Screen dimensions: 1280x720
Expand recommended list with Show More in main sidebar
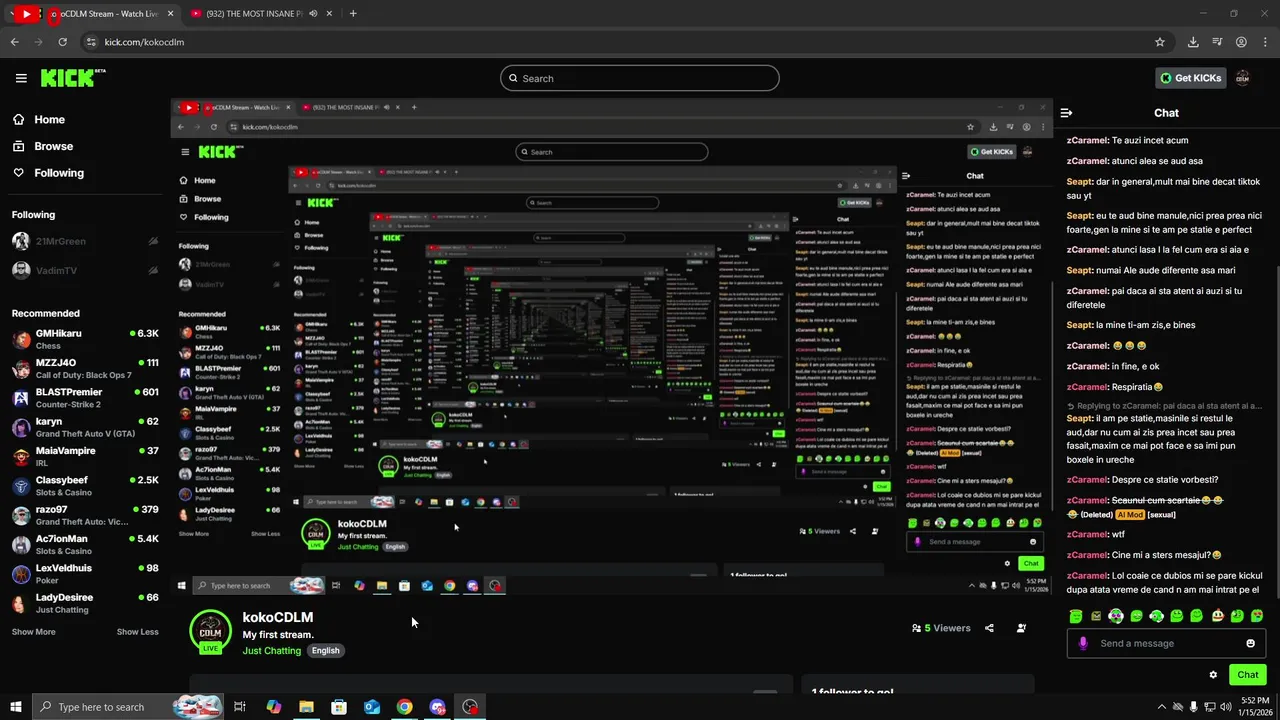[x=33, y=632]
